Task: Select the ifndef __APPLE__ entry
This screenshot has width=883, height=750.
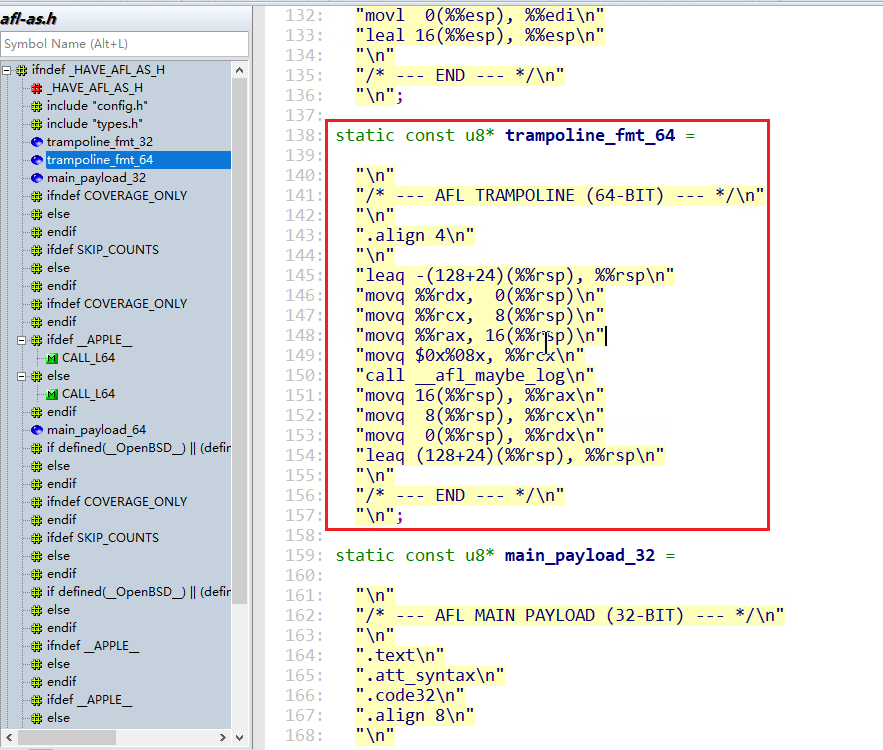Action: pos(93,646)
